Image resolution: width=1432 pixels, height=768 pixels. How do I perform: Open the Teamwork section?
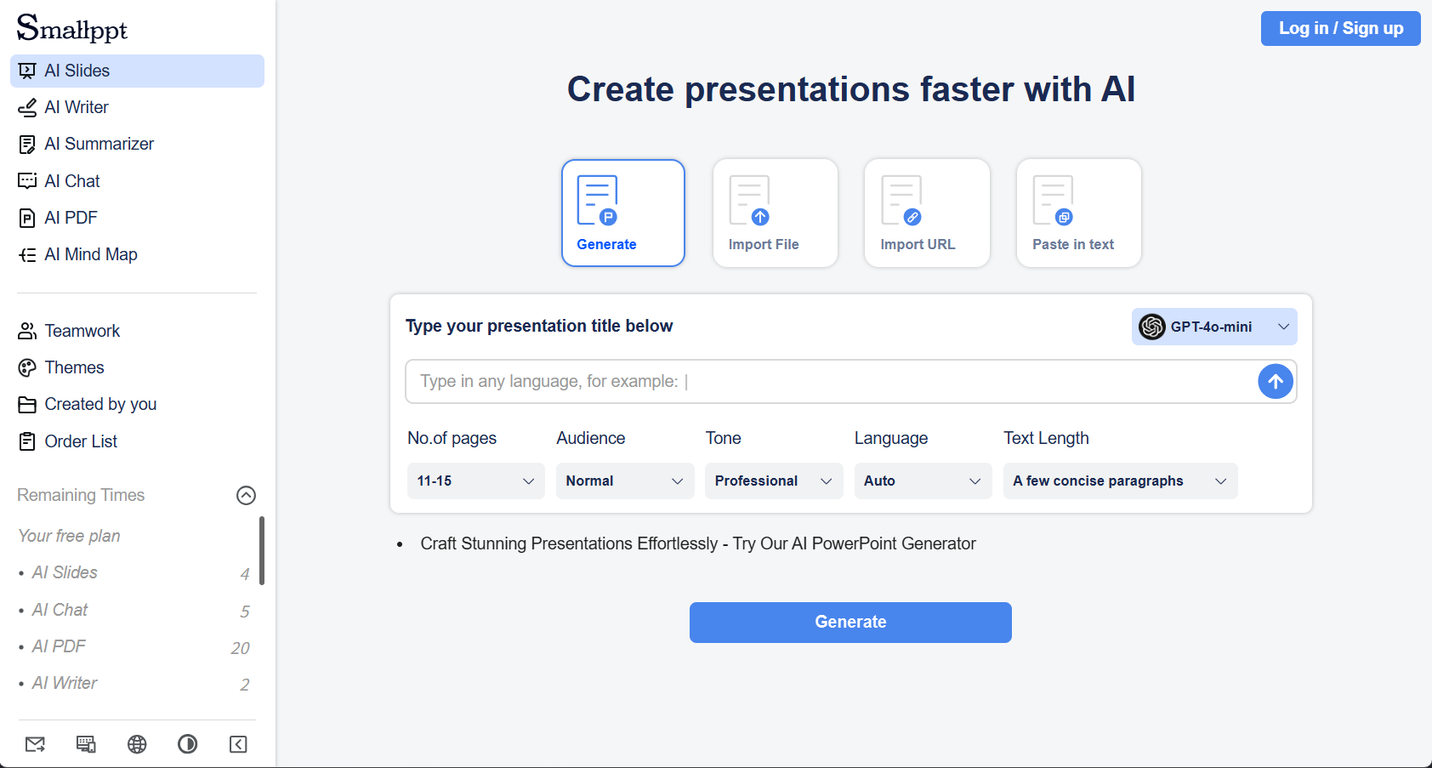81,330
